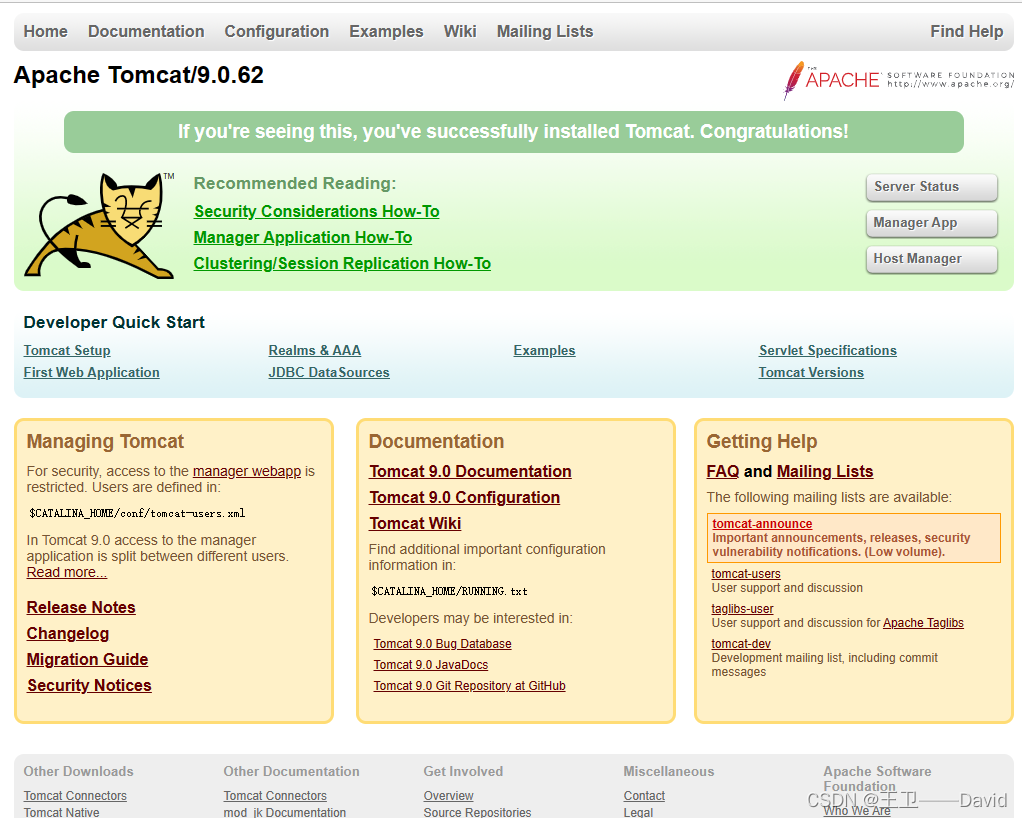The height and width of the screenshot is (818, 1022).
Task: Open Tomcat 9.0 Configuration link
Action: [465, 497]
